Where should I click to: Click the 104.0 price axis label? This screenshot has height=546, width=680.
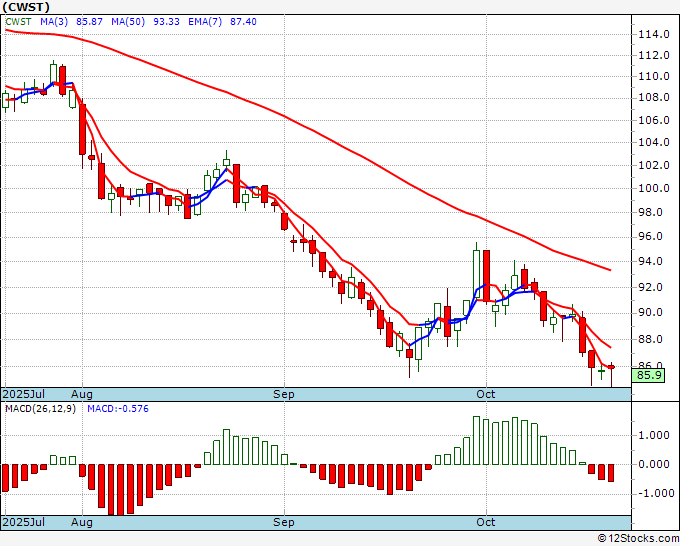(654, 142)
